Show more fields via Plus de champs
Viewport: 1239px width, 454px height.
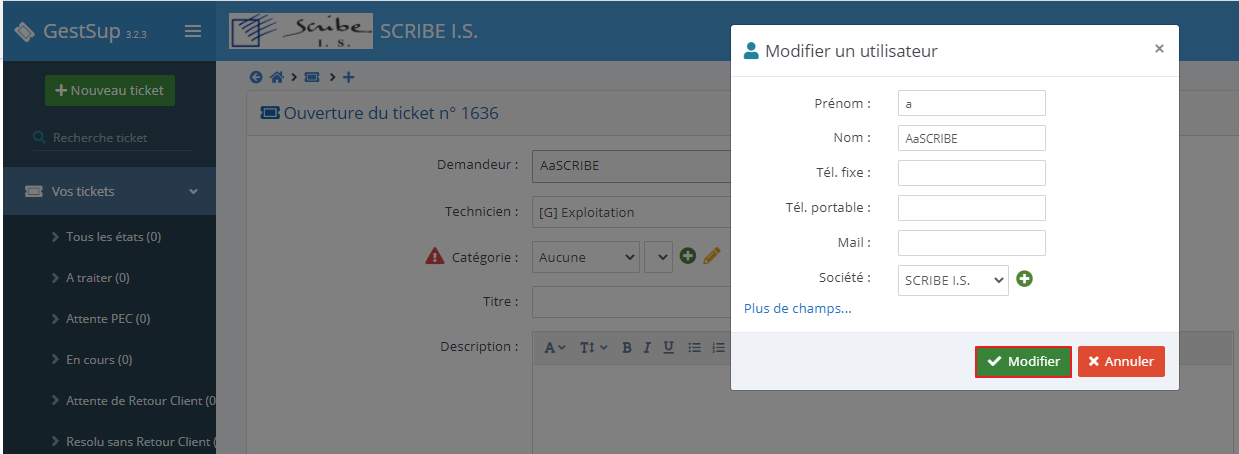(x=798, y=308)
